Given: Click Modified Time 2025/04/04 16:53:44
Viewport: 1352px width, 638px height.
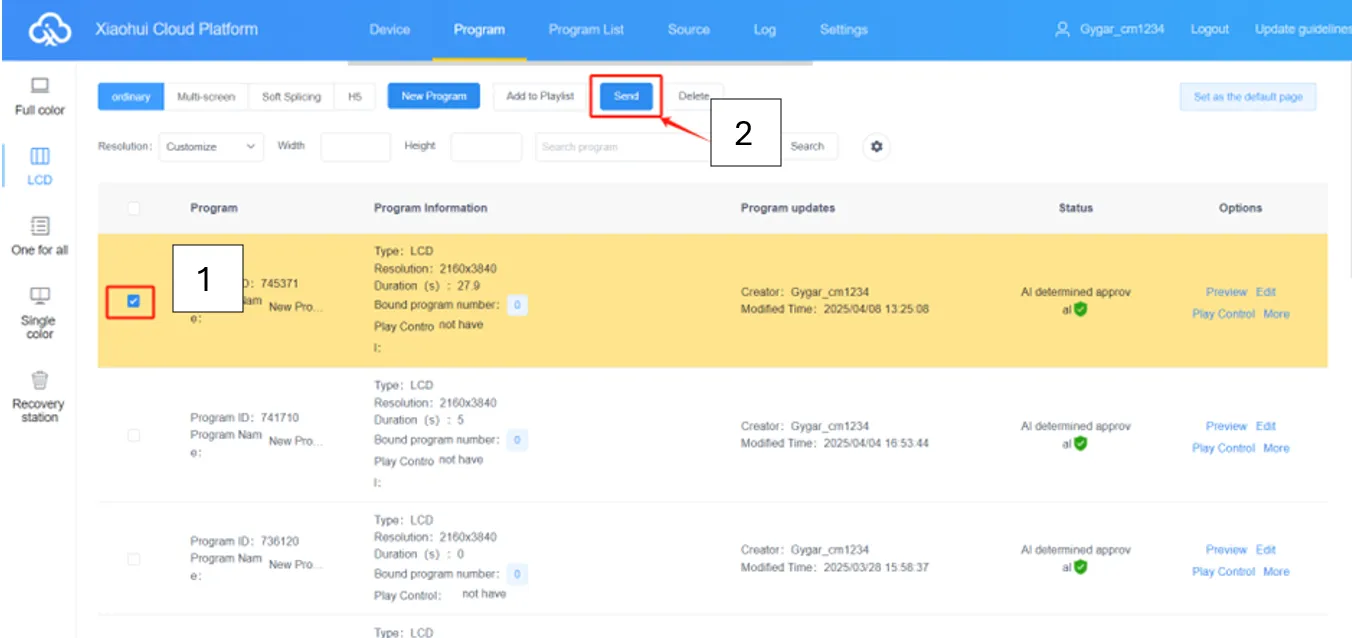Looking at the screenshot, I should point(834,443).
